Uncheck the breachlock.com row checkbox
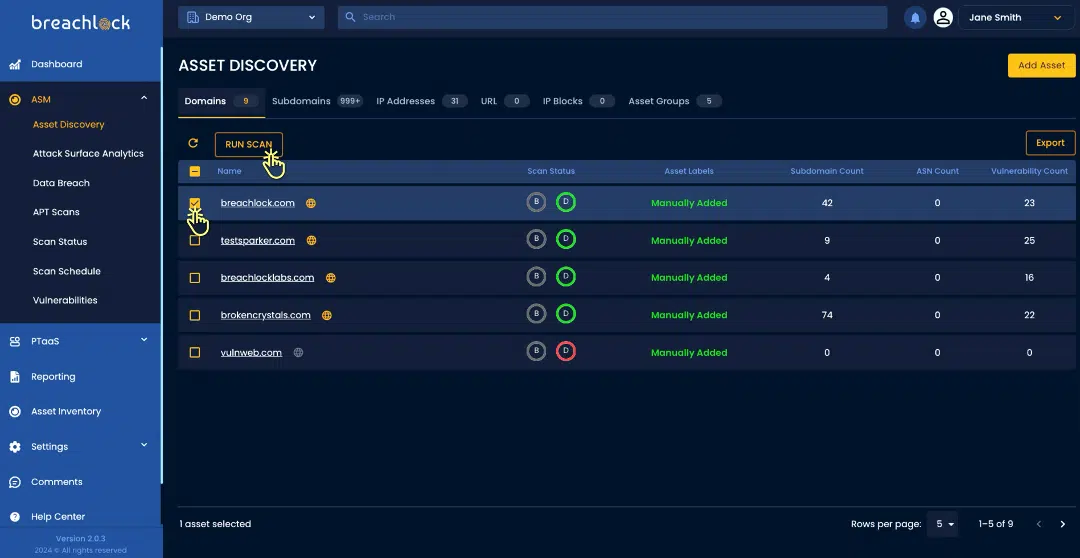 tap(195, 203)
